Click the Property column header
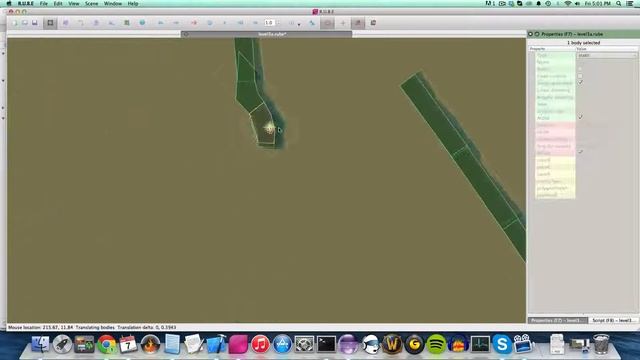This screenshot has height=360, width=640. pos(552,49)
